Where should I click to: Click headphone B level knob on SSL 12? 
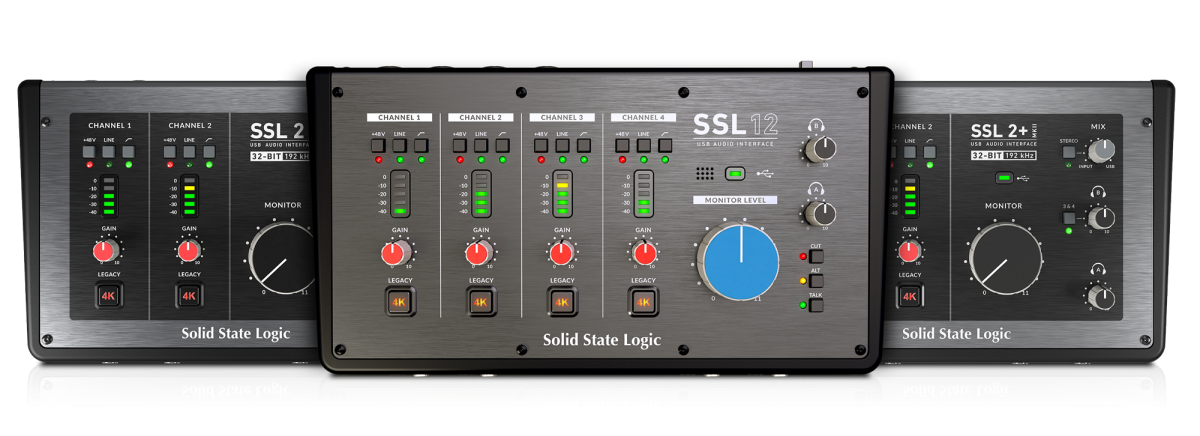coord(822,149)
